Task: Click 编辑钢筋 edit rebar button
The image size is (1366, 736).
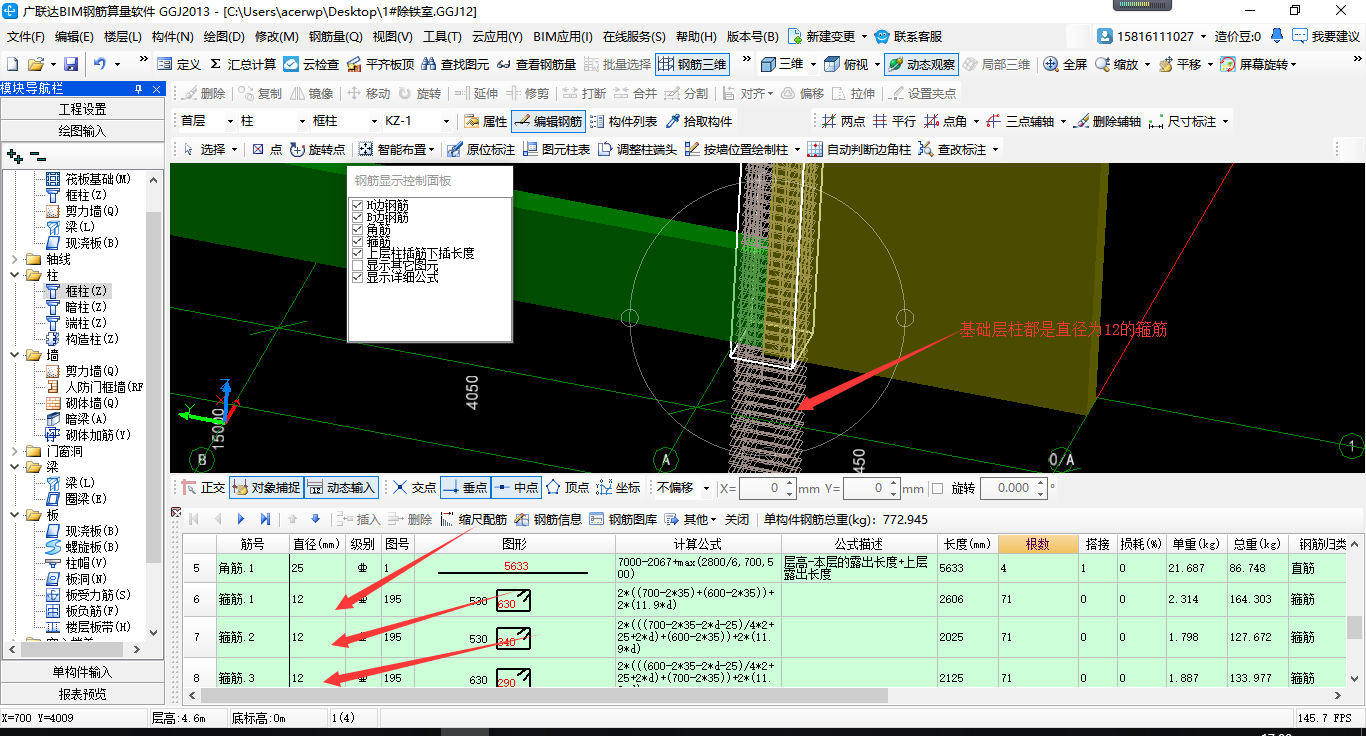Action: [x=547, y=121]
